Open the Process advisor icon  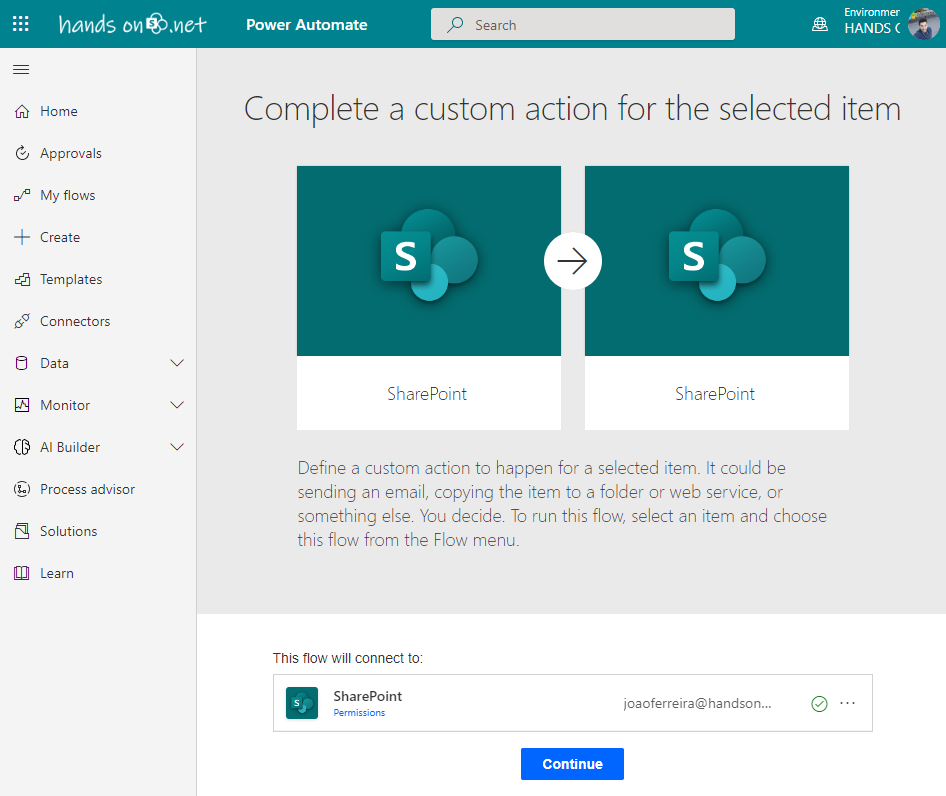(x=22, y=489)
